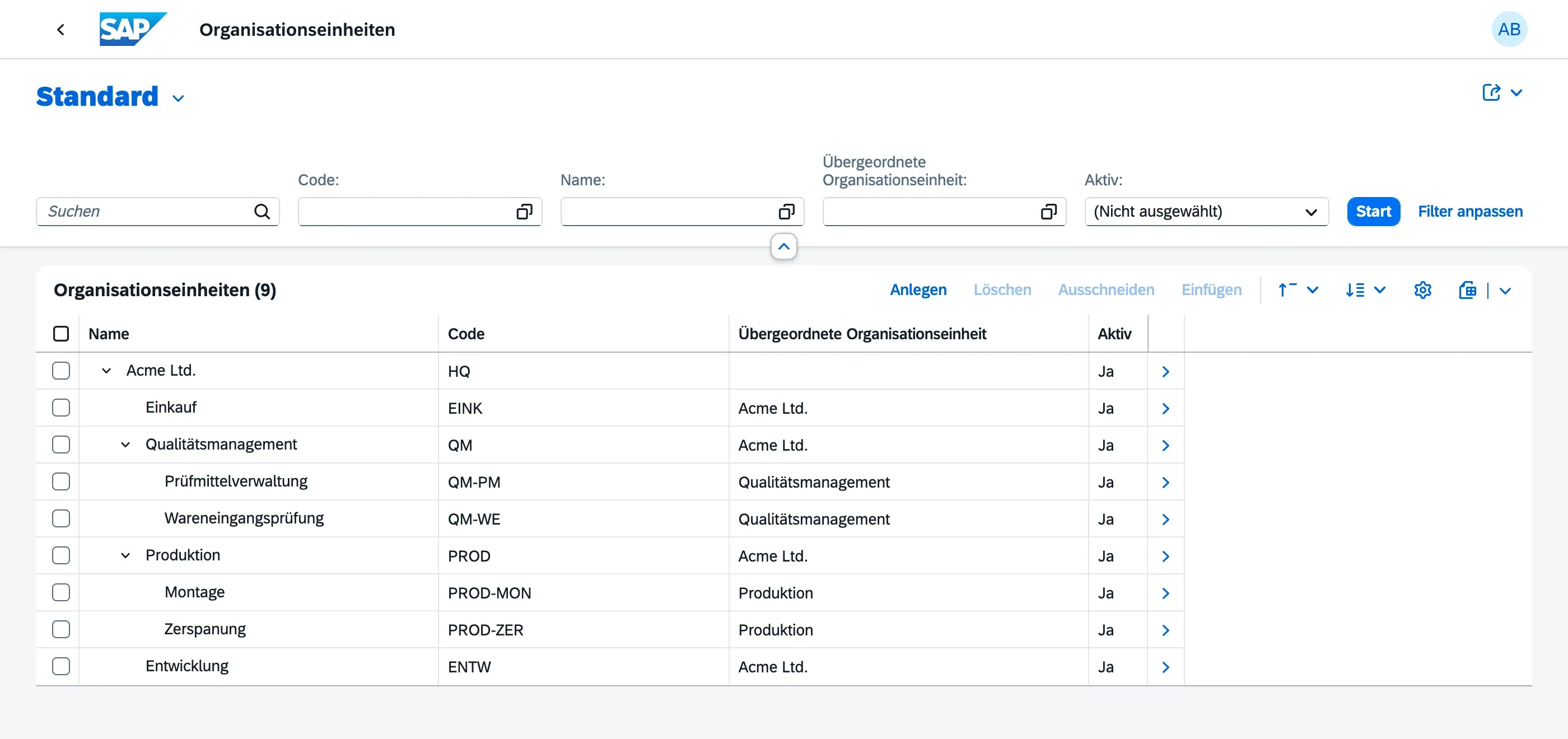This screenshot has width=1568, height=739.
Task: Click Anlegen to create a unit
Action: click(x=918, y=290)
